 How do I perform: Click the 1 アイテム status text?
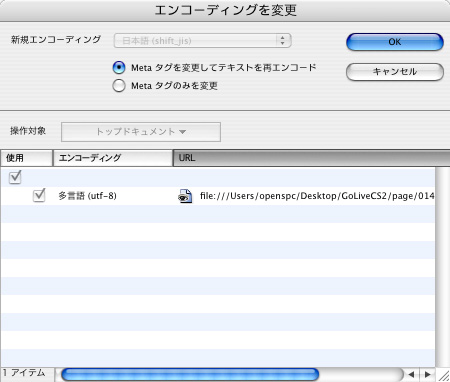point(24,373)
